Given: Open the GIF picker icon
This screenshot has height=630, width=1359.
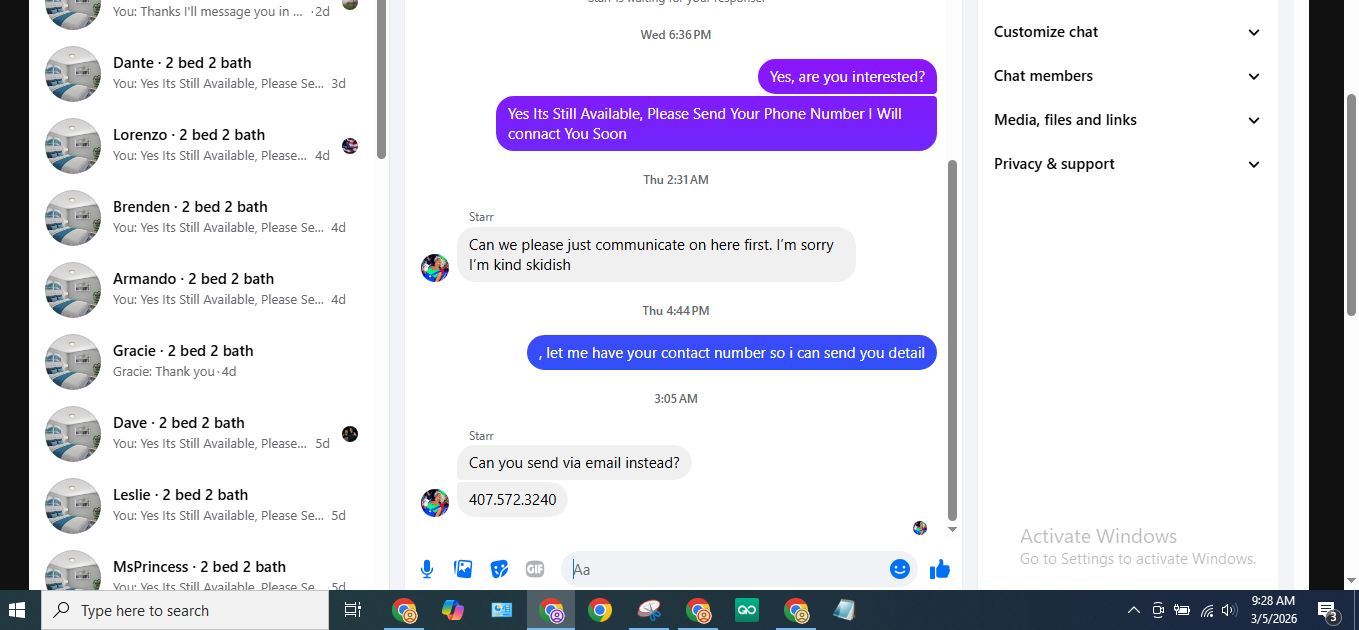Looking at the screenshot, I should point(535,569).
